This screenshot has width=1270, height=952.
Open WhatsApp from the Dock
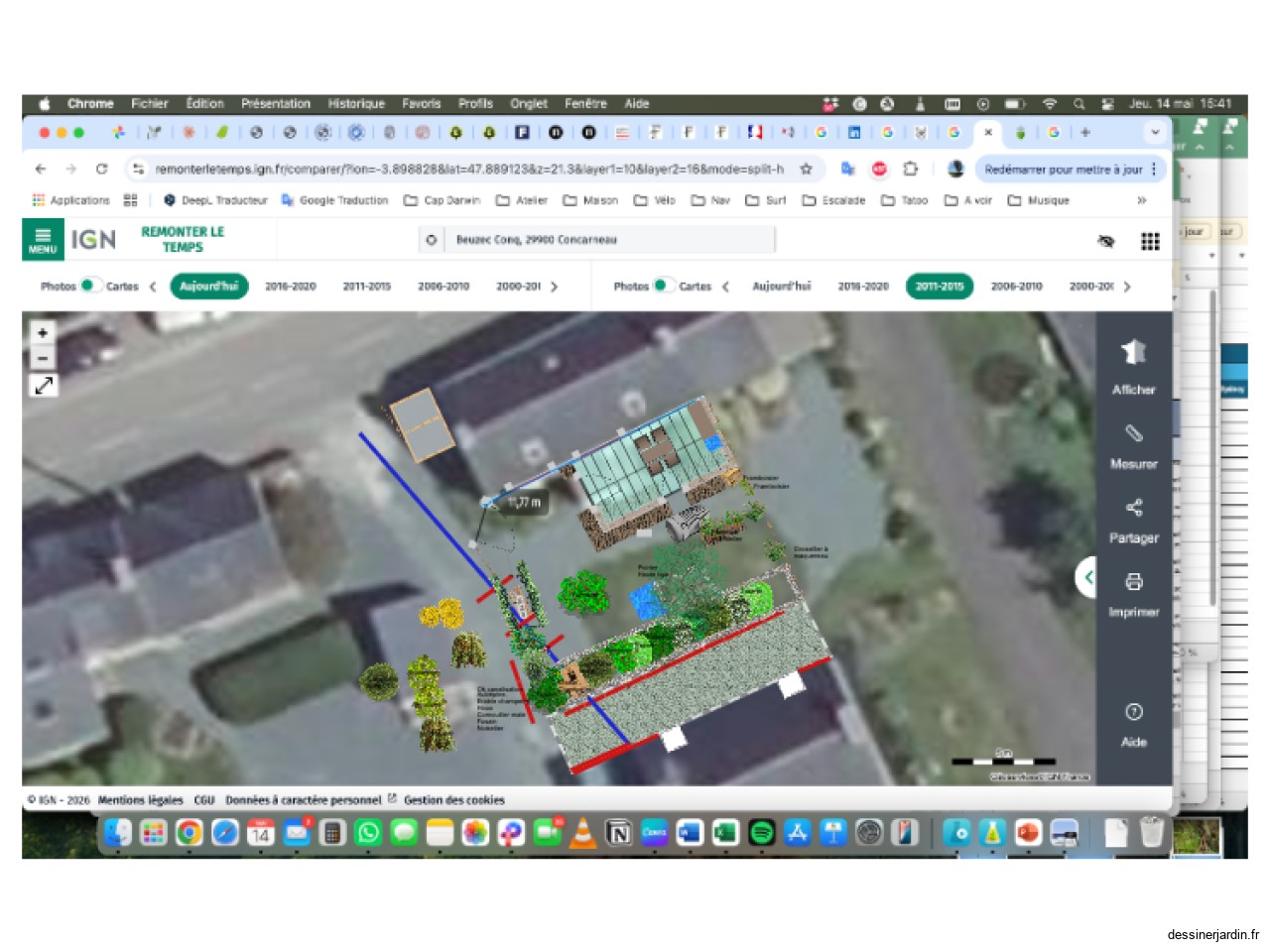(368, 833)
